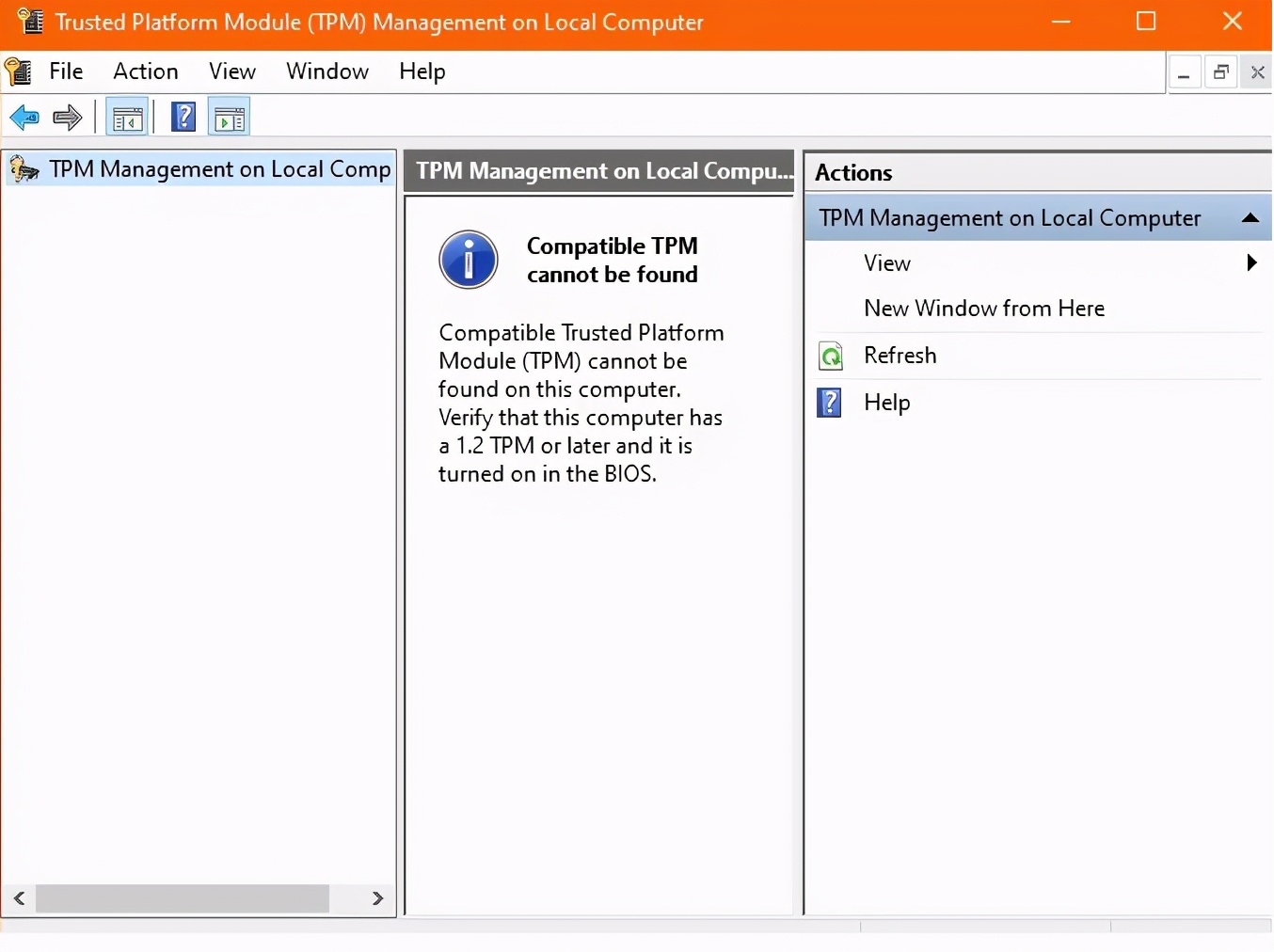Click the TPM key icon in console tree
Viewport: 1274px width, 952px height.
24,169
